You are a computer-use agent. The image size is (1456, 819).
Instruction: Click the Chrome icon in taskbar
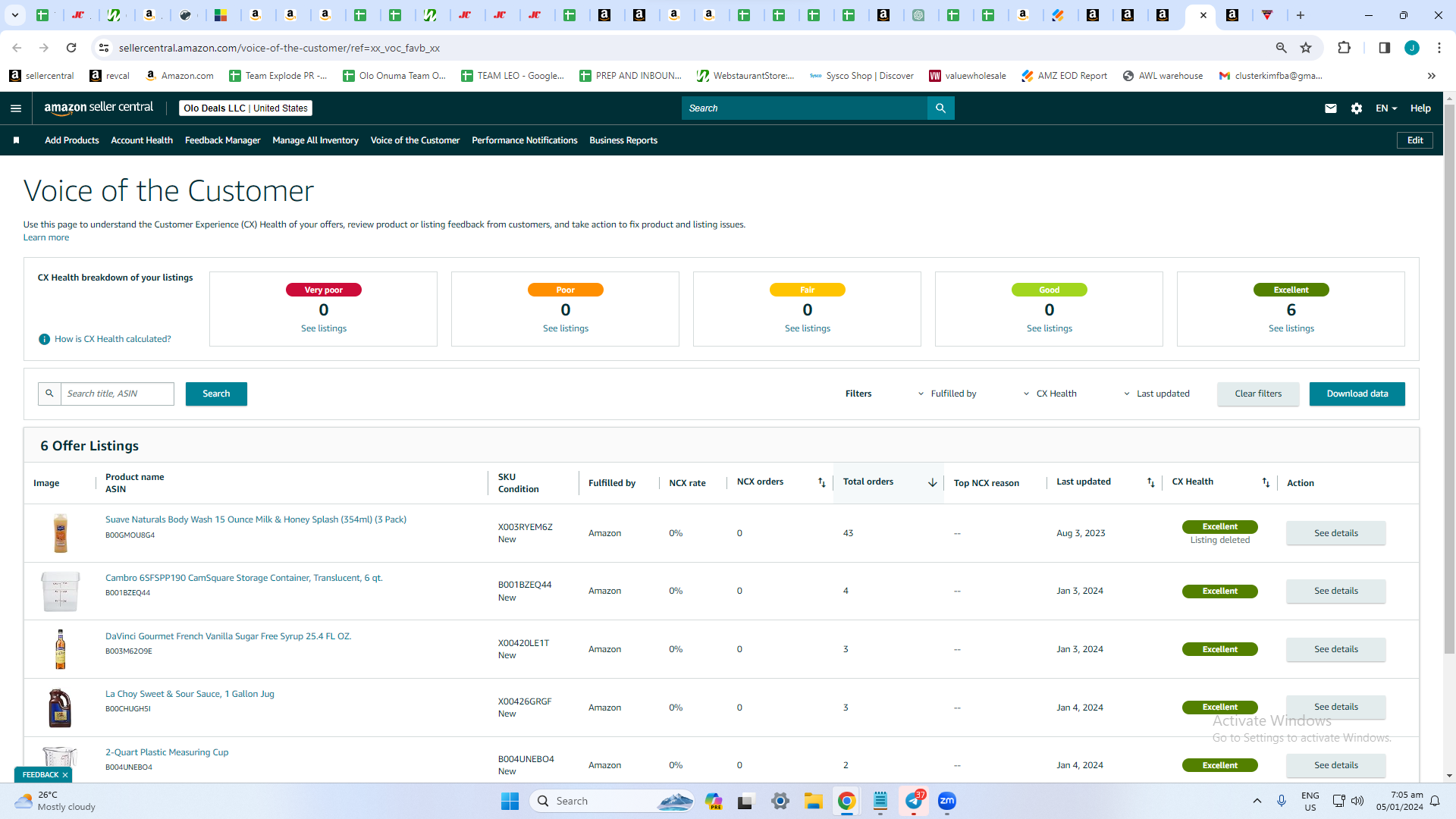pyautogui.click(x=847, y=801)
